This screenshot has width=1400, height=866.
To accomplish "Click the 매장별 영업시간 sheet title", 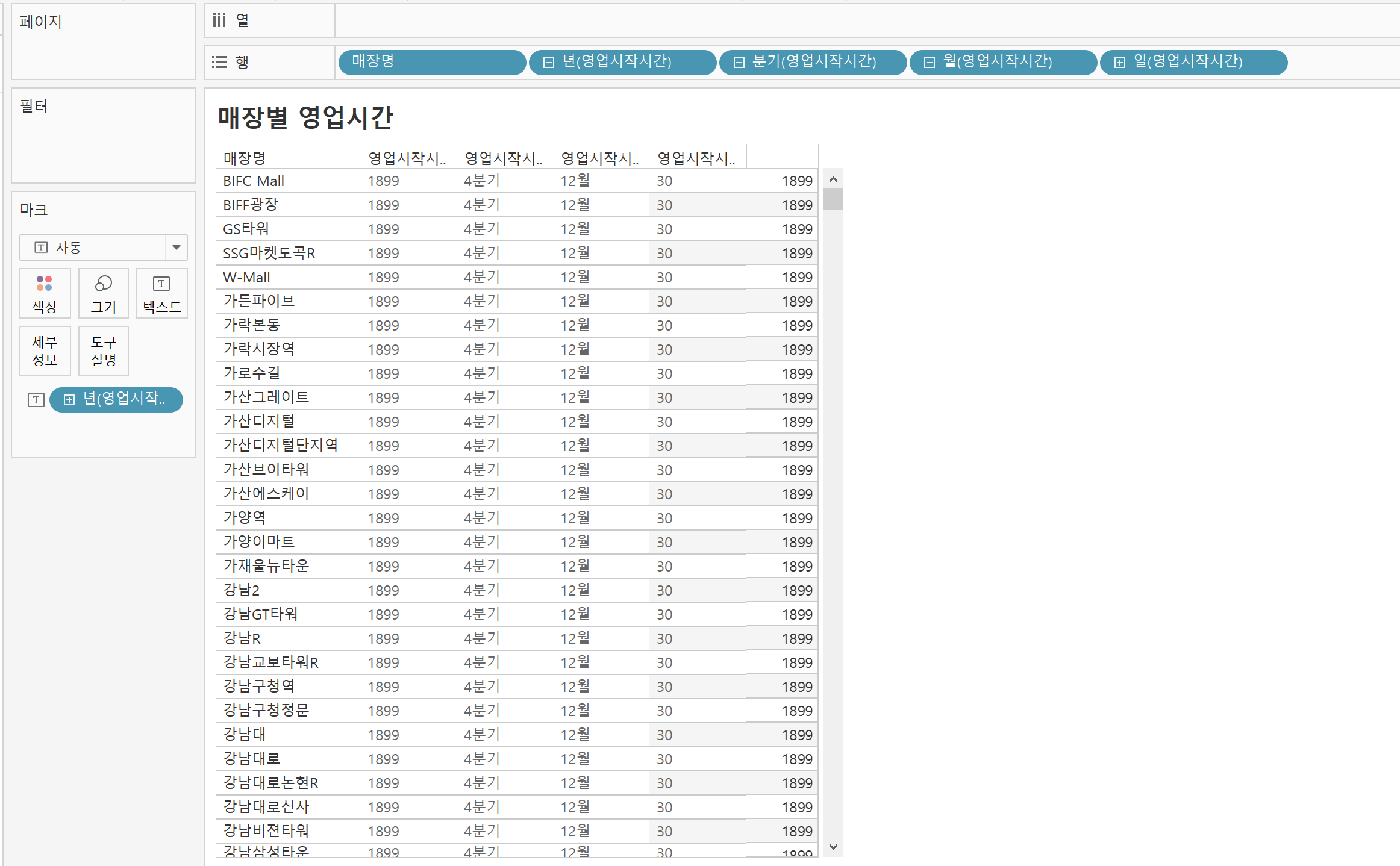I will click(305, 117).
